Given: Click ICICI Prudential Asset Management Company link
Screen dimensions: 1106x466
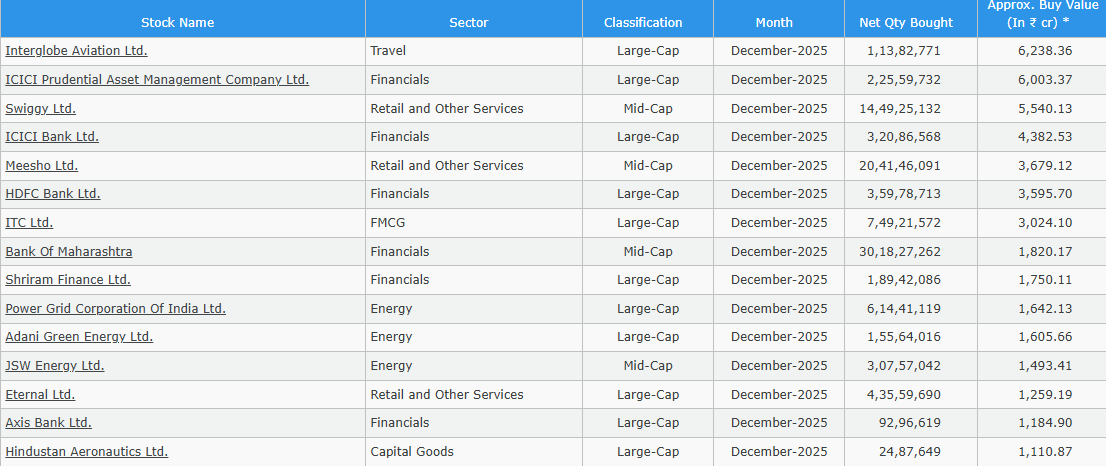Looking at the screenshot, I should click(x=157, y=80).
